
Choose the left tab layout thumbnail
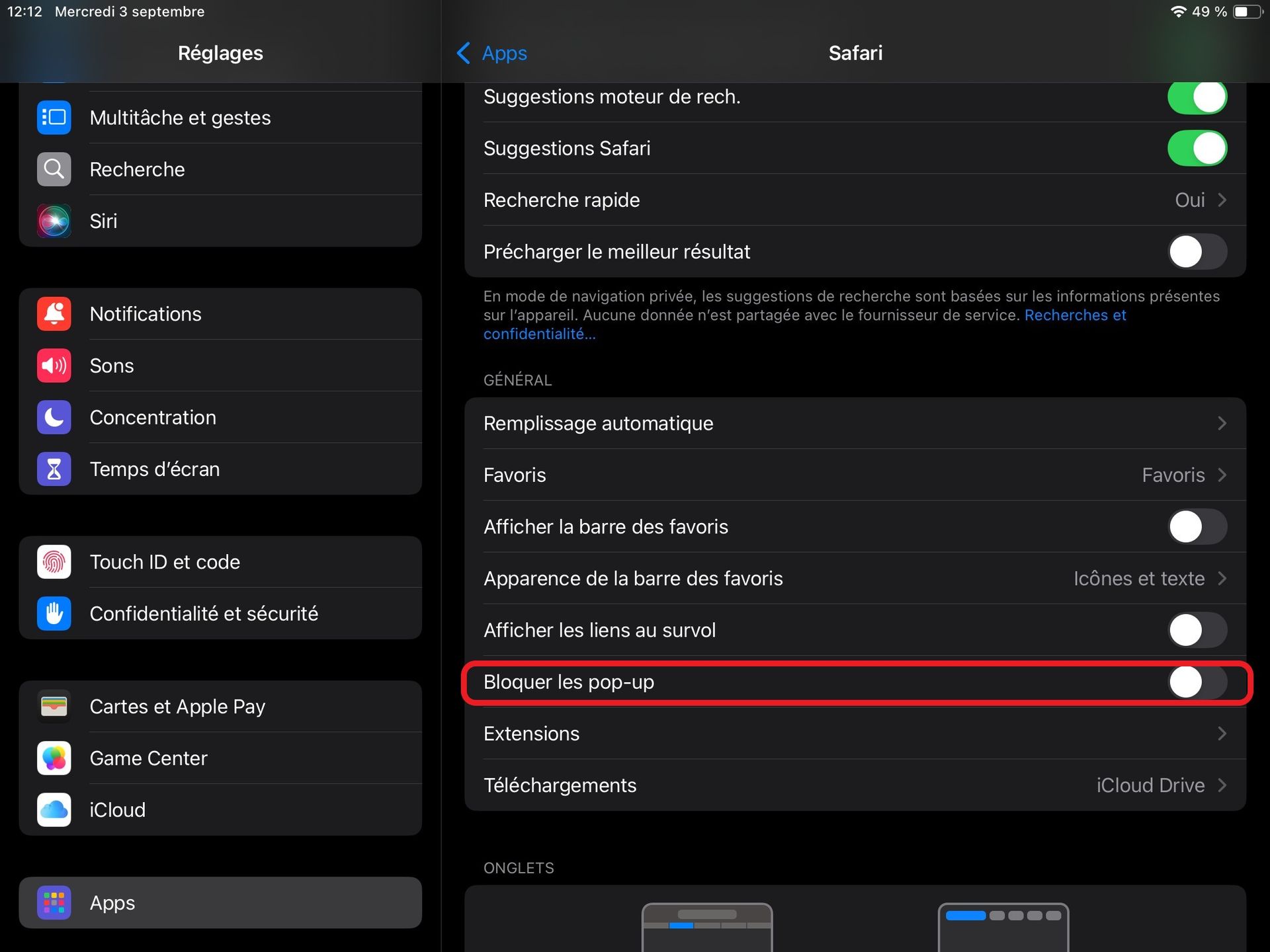click(x=707, y=927)
